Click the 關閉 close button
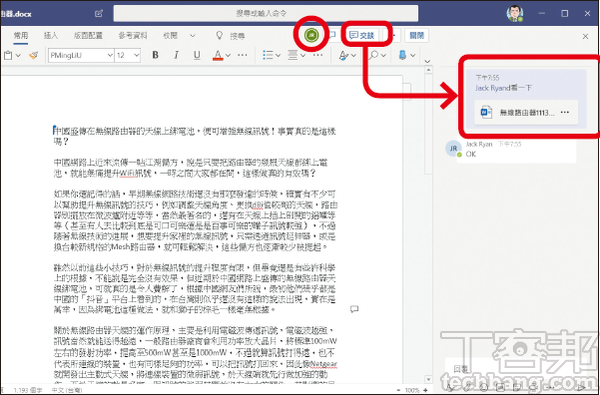 click(x=416, y=36)
